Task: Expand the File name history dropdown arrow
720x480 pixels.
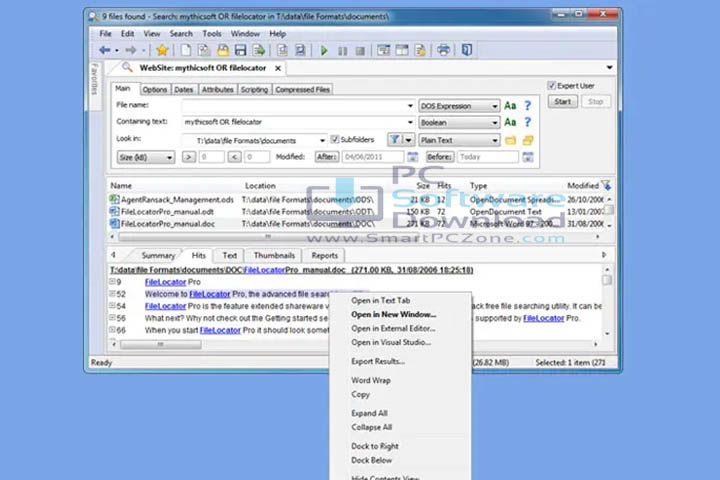Action: coord(410,106)
